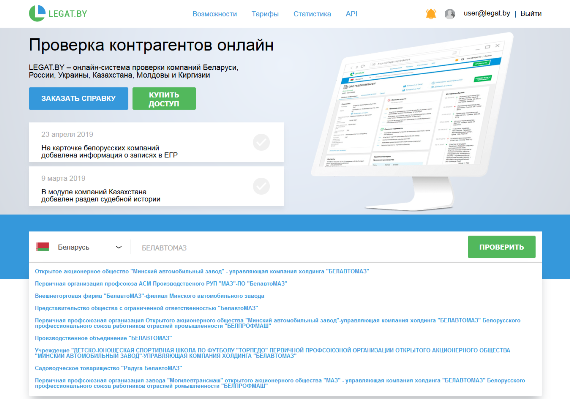Click the БЕЛАВТОМАЗ search input field
This screenshot has height=399, width=570.
298,247
